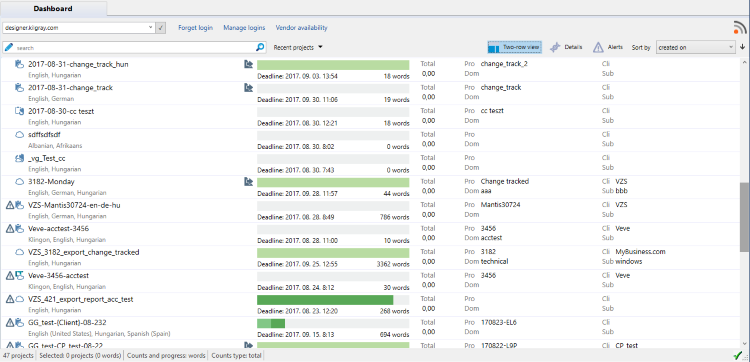Click project icon of 2017-08-30-cc teszt

tap(19, 110)
